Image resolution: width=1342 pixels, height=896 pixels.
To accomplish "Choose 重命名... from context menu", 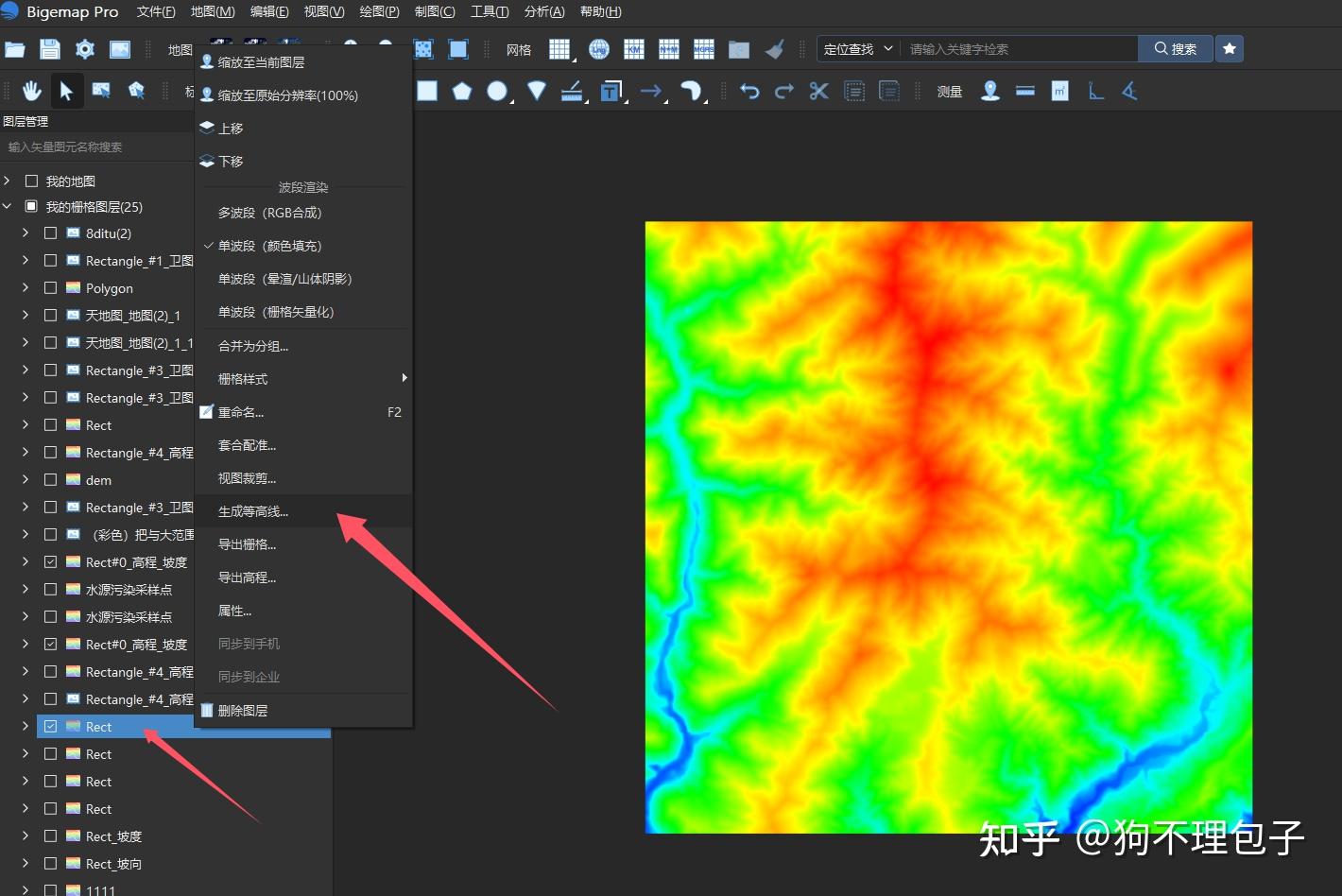I will [303, 412].
